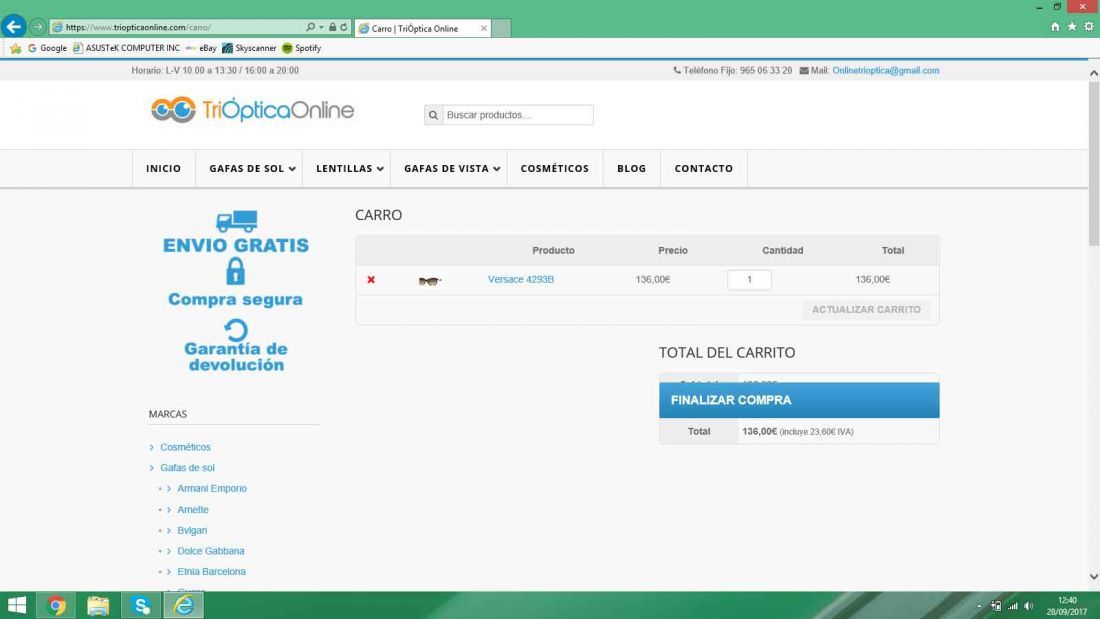
Task: Click the network signal tray icon
Action: click(x=1012, y=606)
